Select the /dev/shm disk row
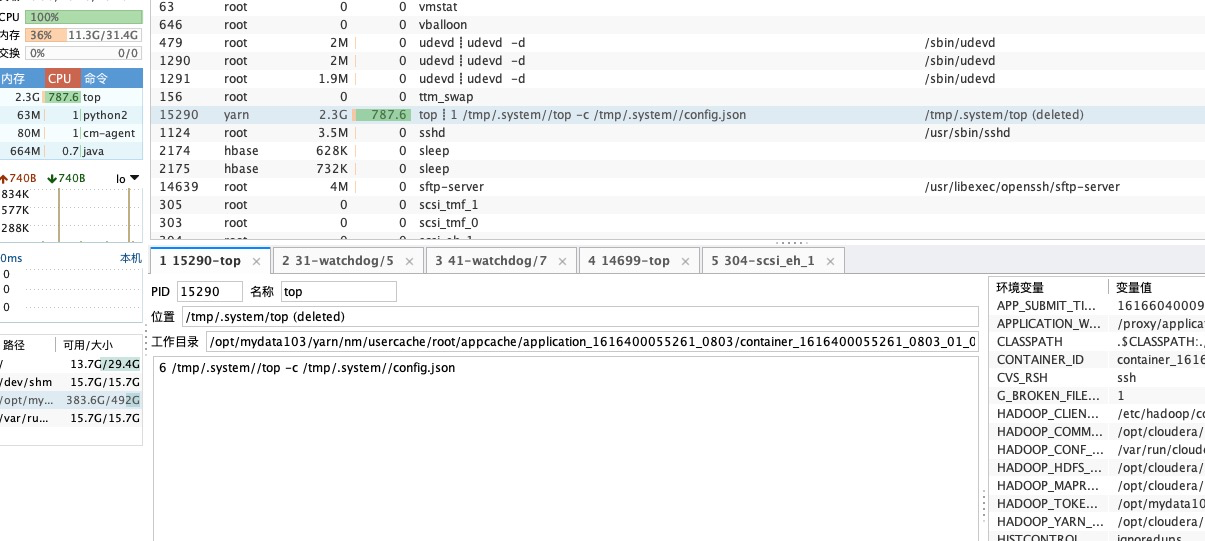The width and height of the screenshot is (1205, 541). pos(71,382)
